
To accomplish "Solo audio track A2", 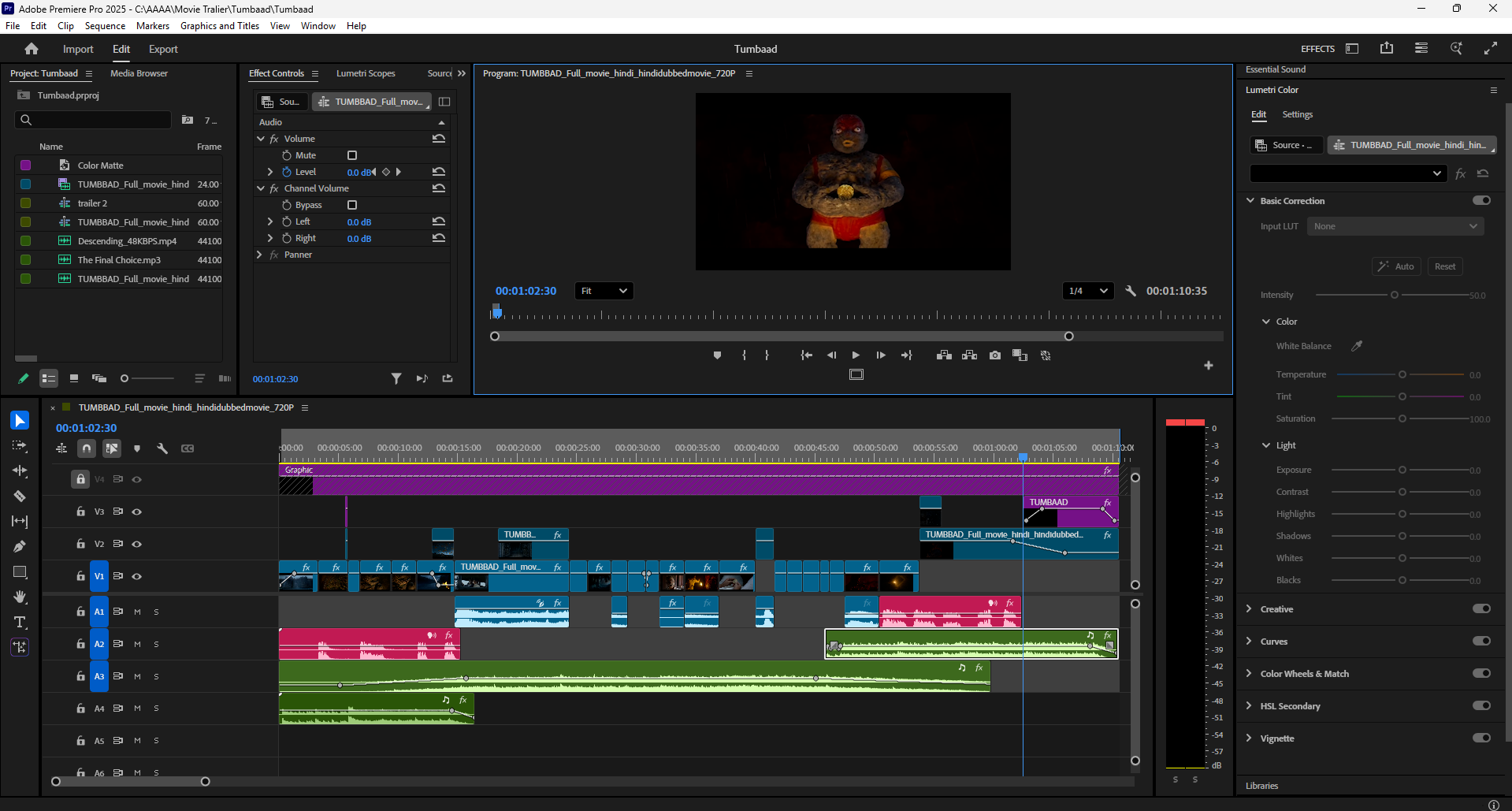I will click(156, 644).
